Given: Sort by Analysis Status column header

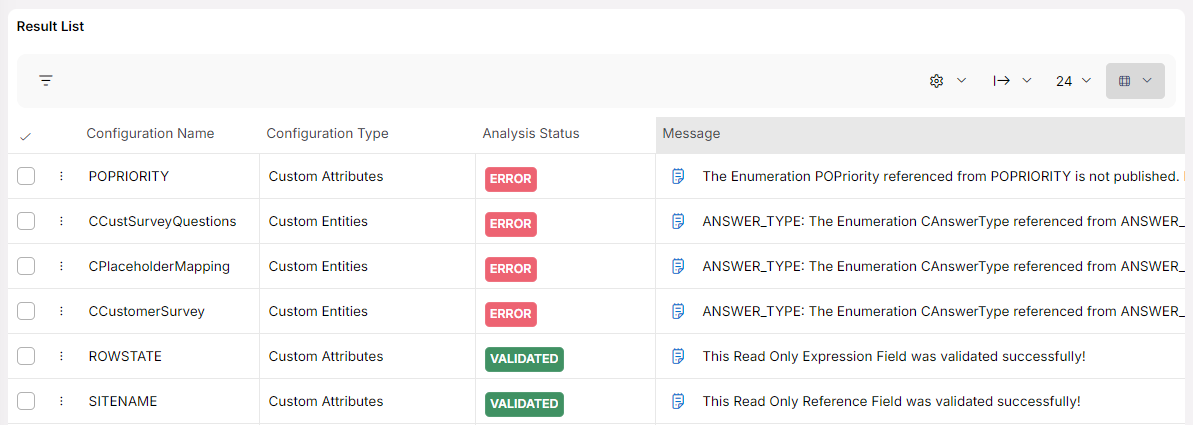Looking at the screenshot, I should (531, 133).
